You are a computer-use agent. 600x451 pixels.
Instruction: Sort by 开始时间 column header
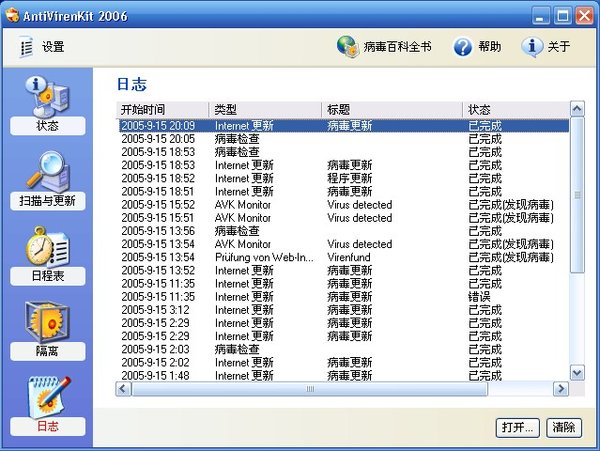tap(162, 110)
